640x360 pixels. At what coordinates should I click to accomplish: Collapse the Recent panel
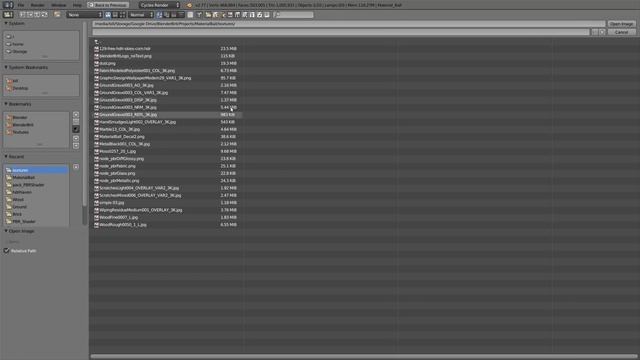tap(6, 156)
